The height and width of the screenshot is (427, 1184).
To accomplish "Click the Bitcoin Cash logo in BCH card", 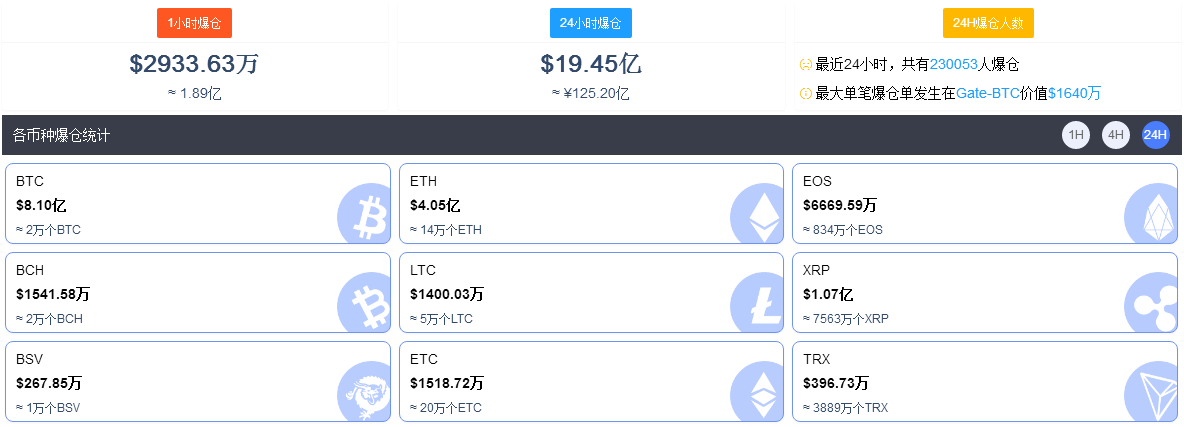I will coord(363,302).
